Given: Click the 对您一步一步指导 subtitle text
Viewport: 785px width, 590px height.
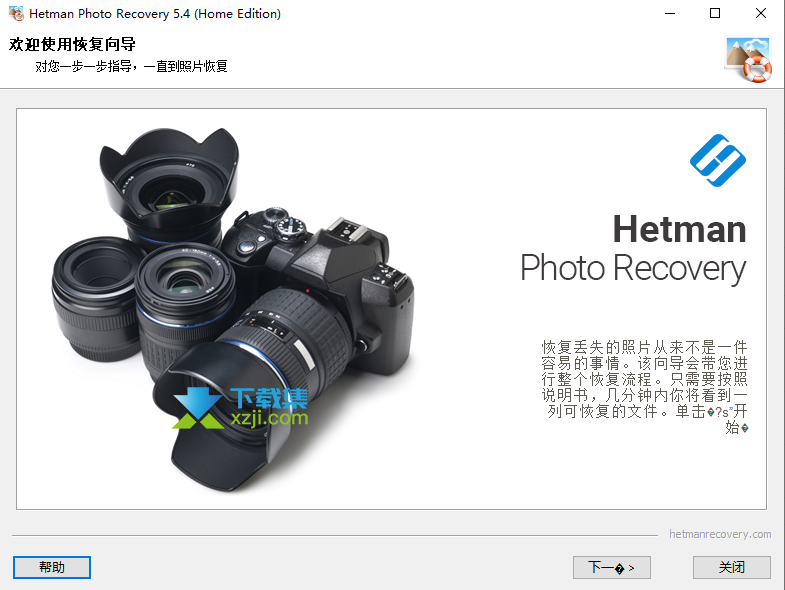Looking at the screenshot, I should (131, 66).
